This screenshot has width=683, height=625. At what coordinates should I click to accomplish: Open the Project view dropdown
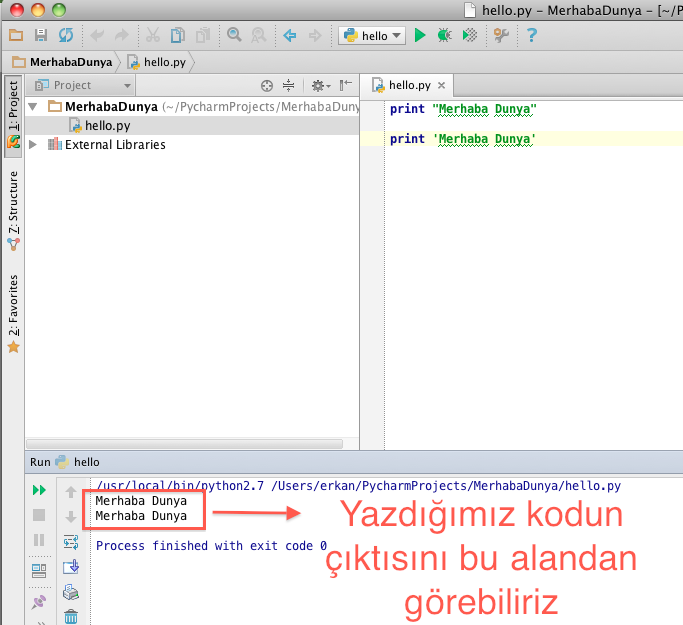(x=83, y=85)
